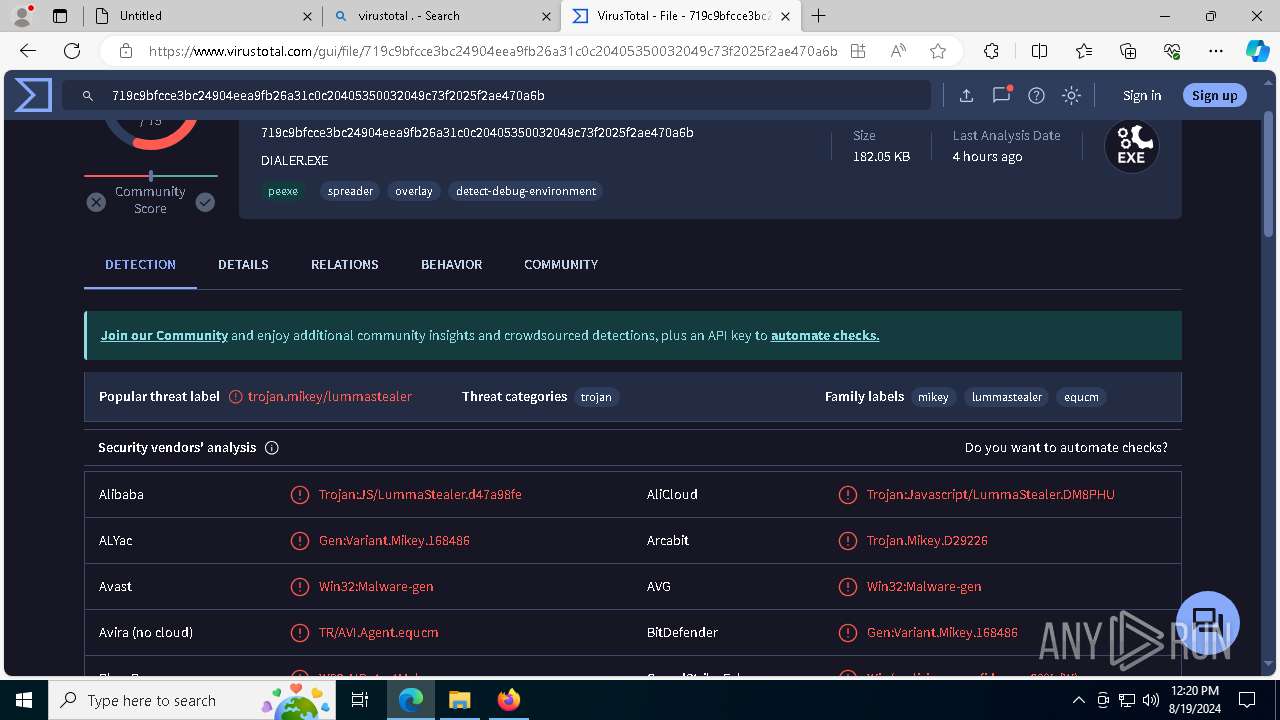Click the upload file icon
Viewport: 1280px width, 720px height.
coord(966,95)
